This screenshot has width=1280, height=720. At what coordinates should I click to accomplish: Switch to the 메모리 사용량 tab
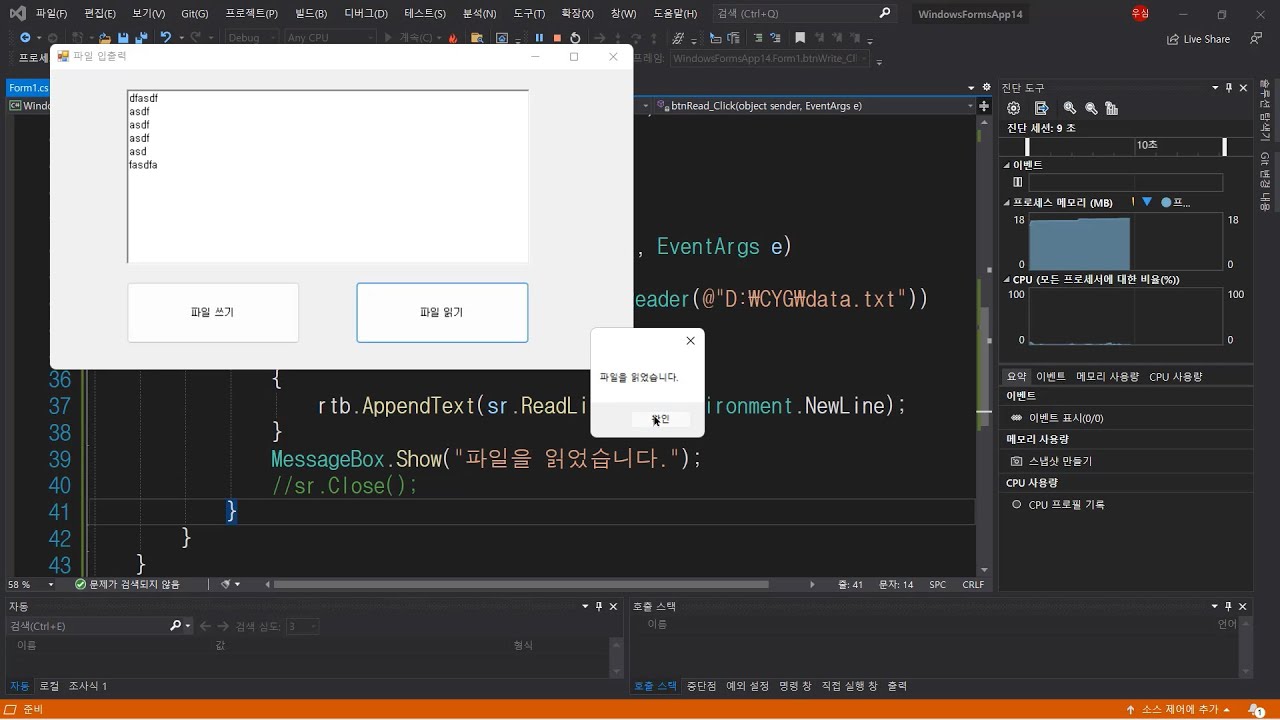click(1107, 376)
